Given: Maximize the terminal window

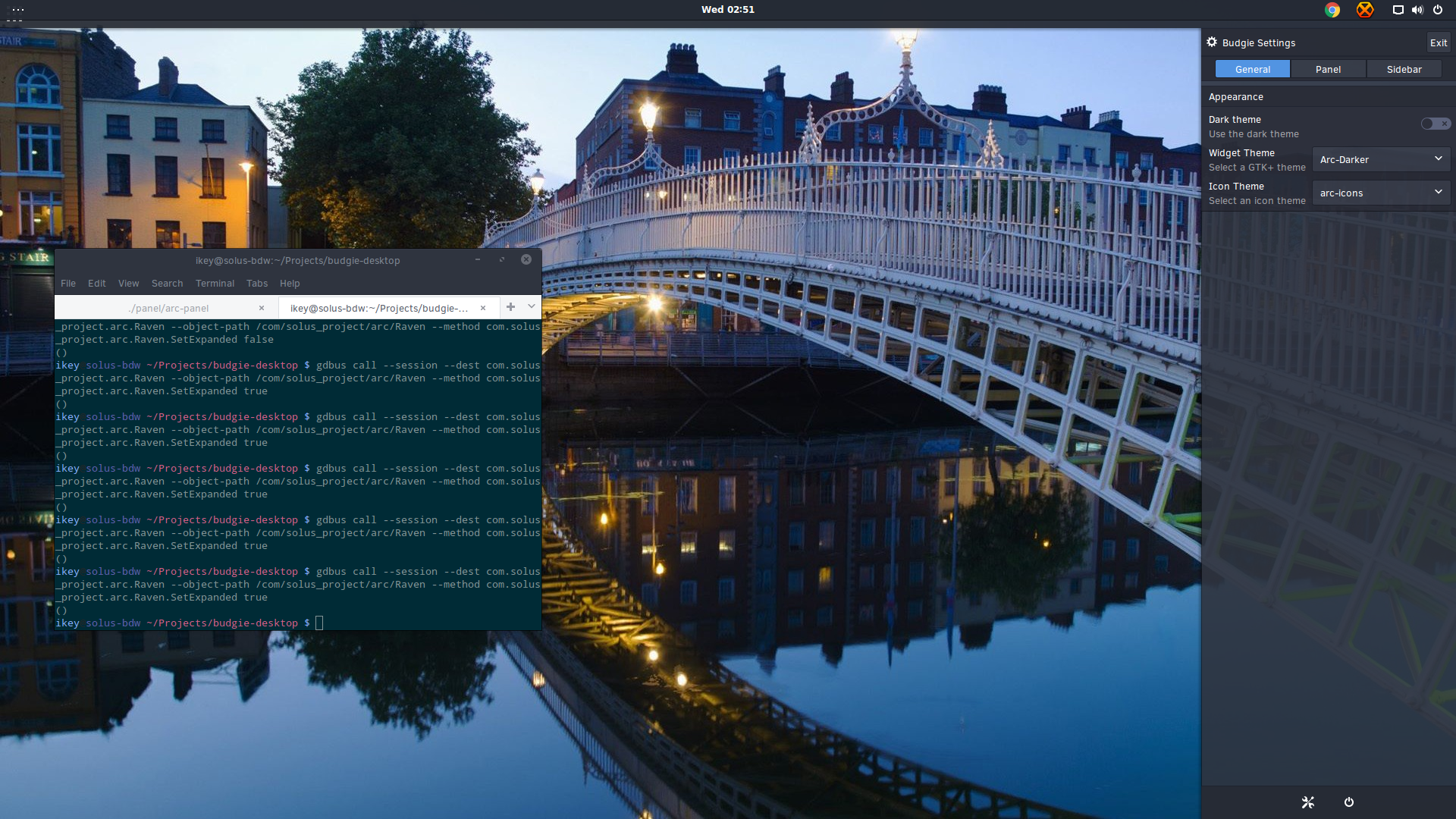Looking at the screenshot, I should point(501,259).
